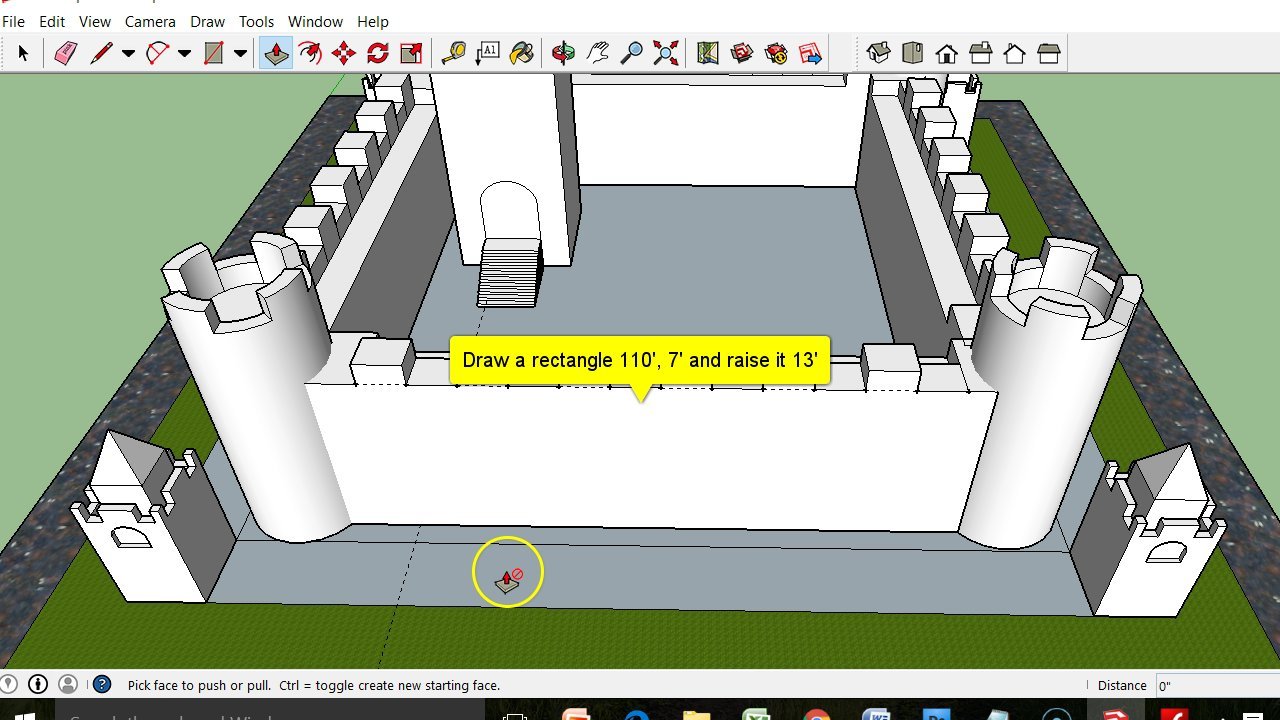Open the Camera menu
The image size is (1280, 720).
coord(150,21)
